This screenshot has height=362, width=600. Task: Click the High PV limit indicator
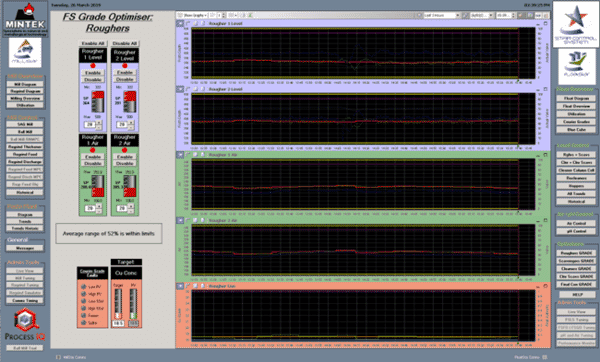[x=83, y=294]
